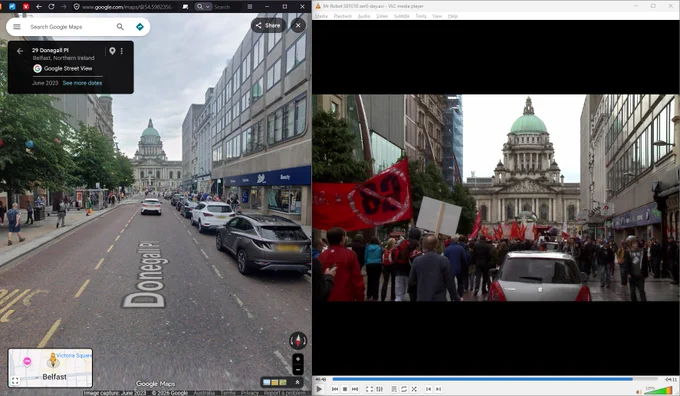Open the VLC Tools menu
The height and width of the screenshot is (396, 680).
click(x=421, y=16)
